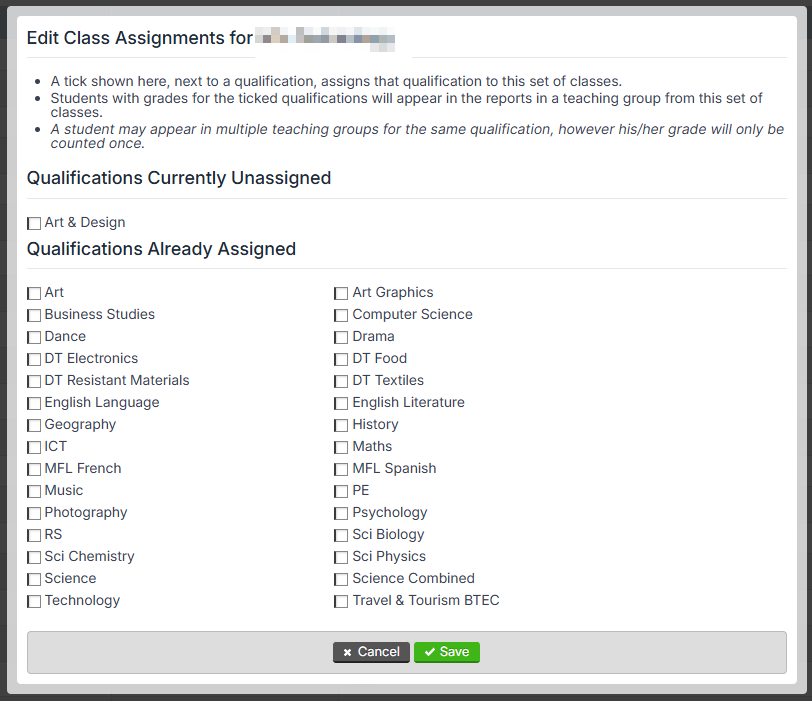This screenshot has width=812, height=701.
Task: Select the History checkbox
Action: pyautogui.click(x=341, y=426)
